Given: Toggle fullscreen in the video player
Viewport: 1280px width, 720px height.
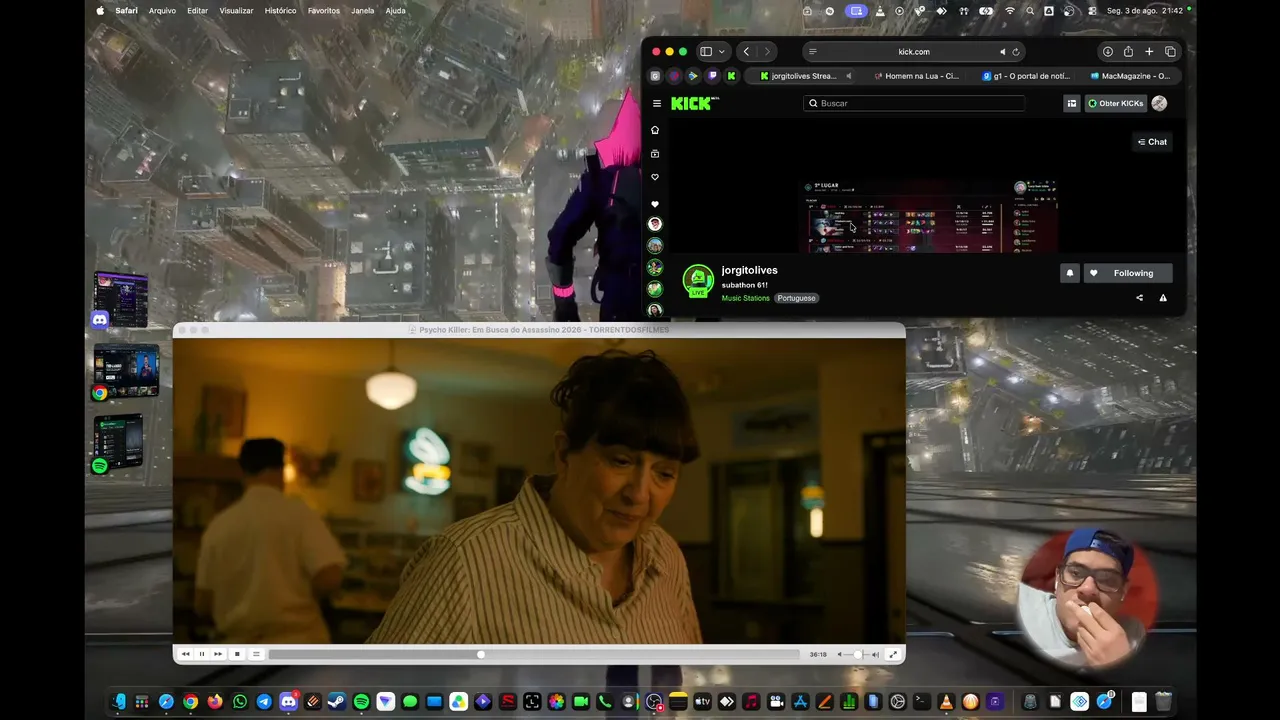Looking at the screenshot, I should [x=893, y=654].
